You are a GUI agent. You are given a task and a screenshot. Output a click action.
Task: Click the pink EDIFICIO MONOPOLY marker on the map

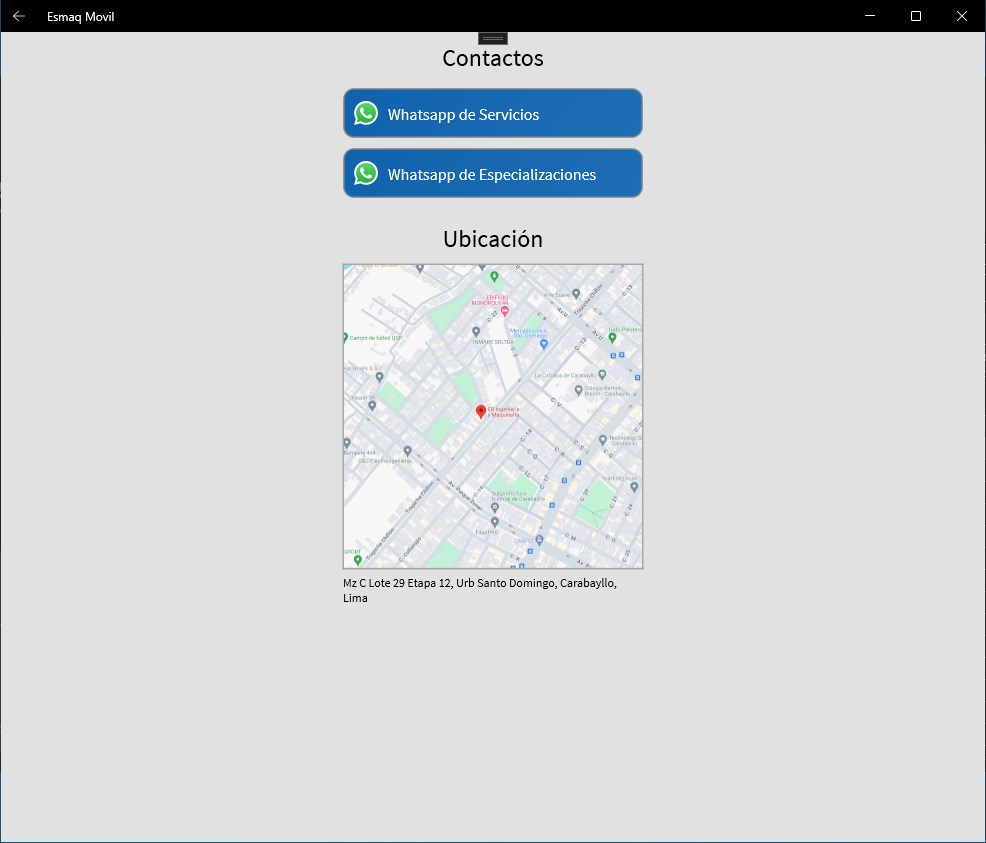[x=504, y=311]
